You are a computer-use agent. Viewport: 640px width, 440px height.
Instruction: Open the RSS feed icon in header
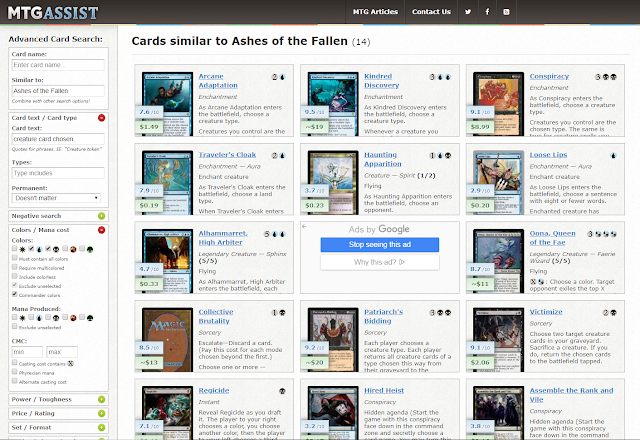pos(506,12)
